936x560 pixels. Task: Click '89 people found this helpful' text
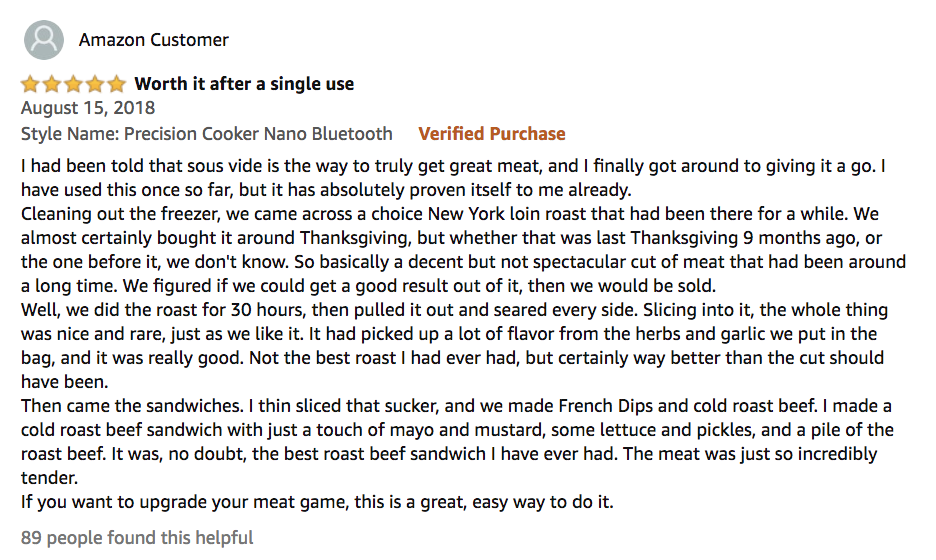137,538
